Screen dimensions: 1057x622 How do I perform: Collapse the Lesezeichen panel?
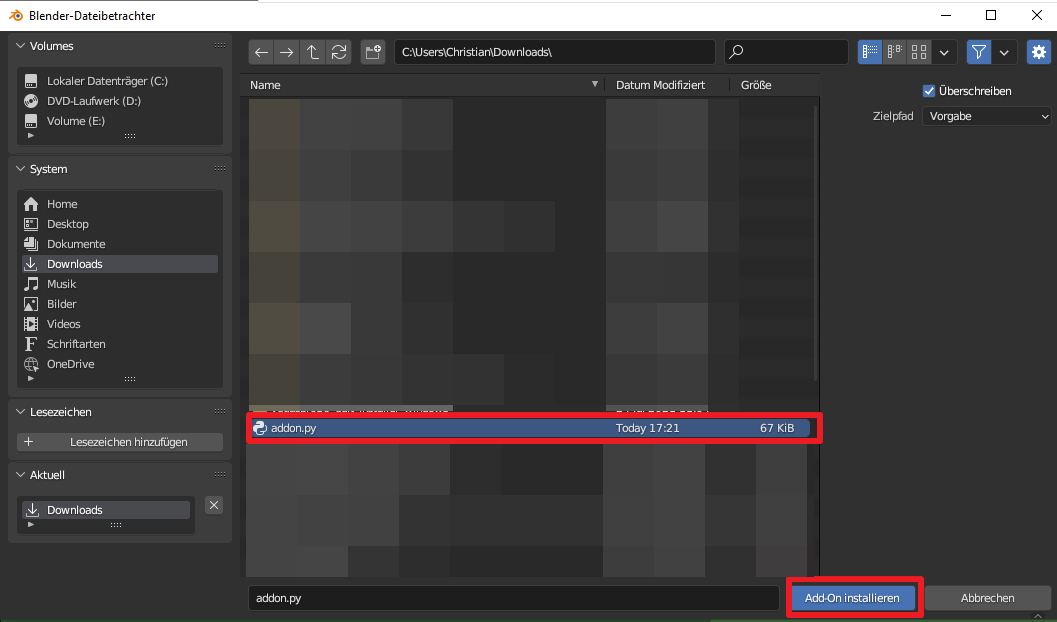coord(20,412)
